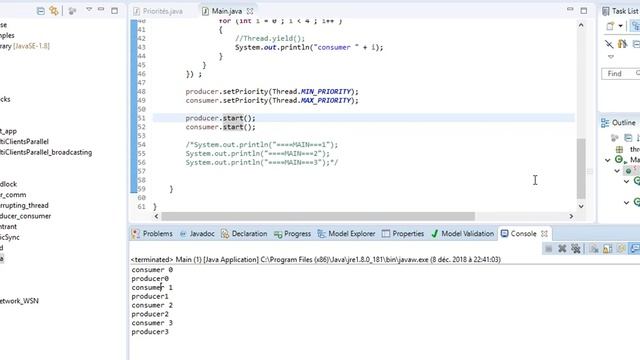
Task: Click New Task icon in Task List
Action: click(x=610, y=26)
